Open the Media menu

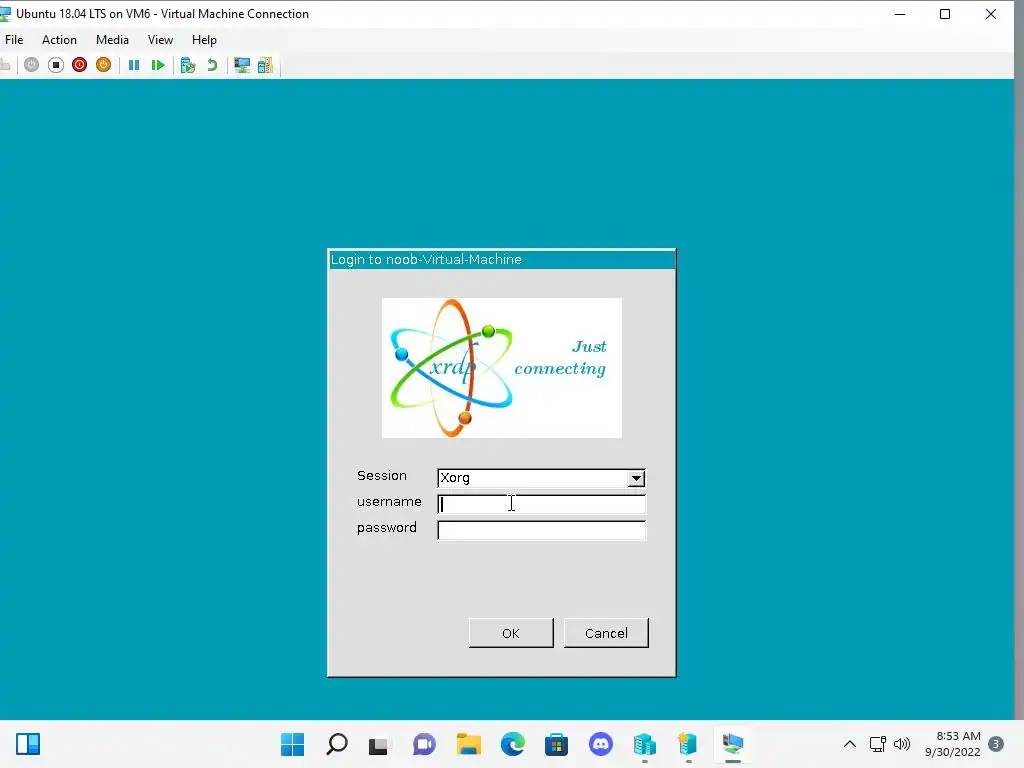(112, 40)
